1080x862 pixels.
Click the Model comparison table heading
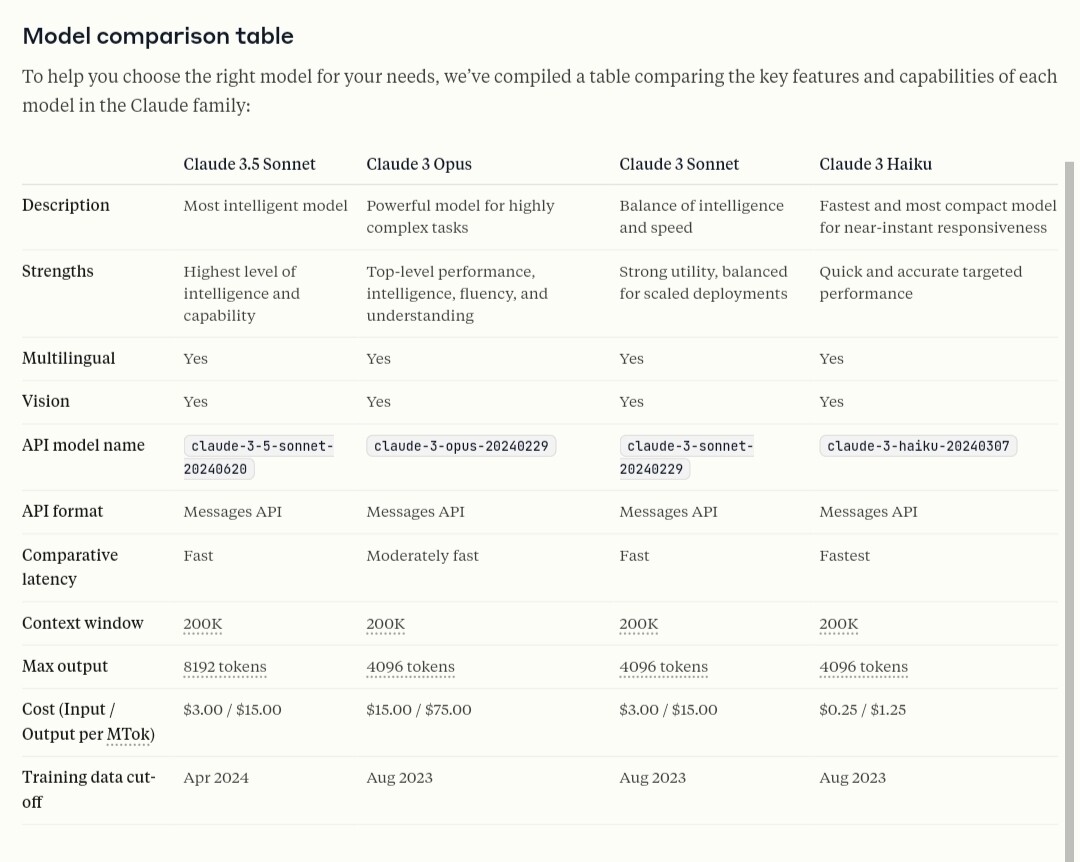tap(158, 36)
